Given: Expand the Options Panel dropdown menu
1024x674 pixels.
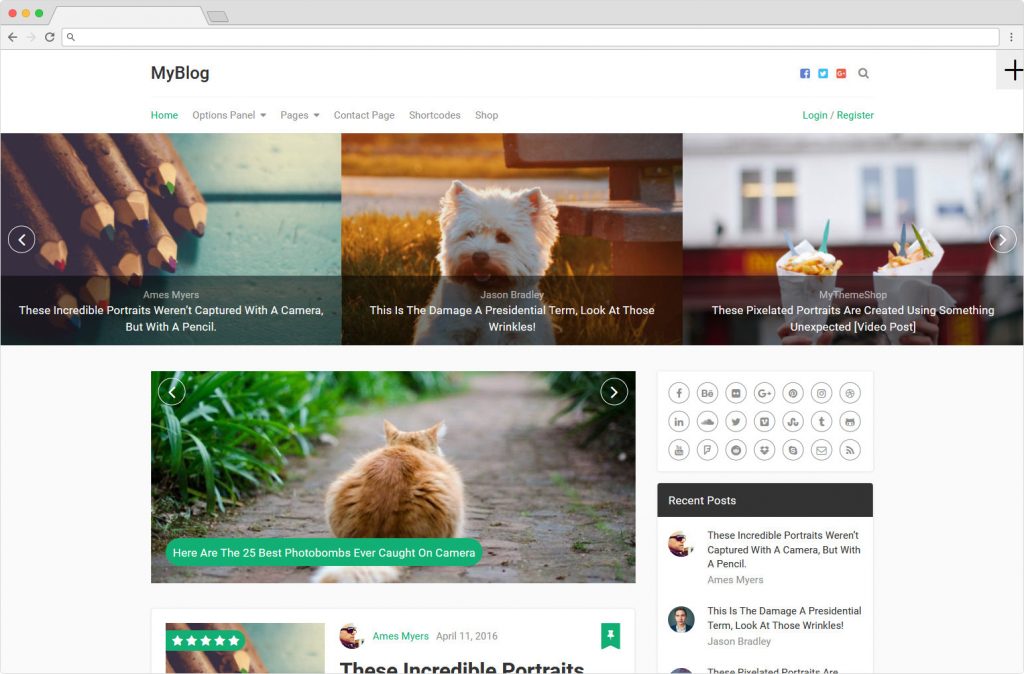Looking at the screenshot, I should (229, 115).
